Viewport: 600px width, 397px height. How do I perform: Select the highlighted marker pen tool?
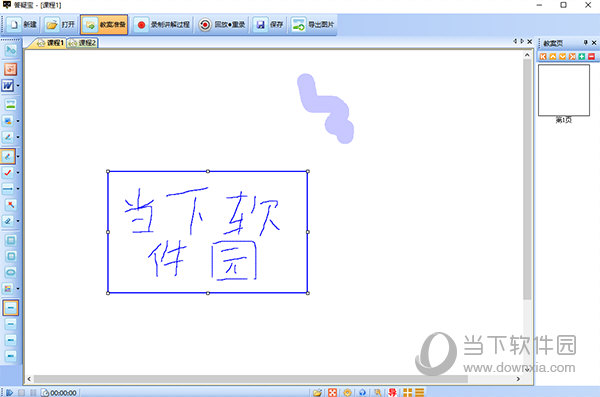coord(8,156)
